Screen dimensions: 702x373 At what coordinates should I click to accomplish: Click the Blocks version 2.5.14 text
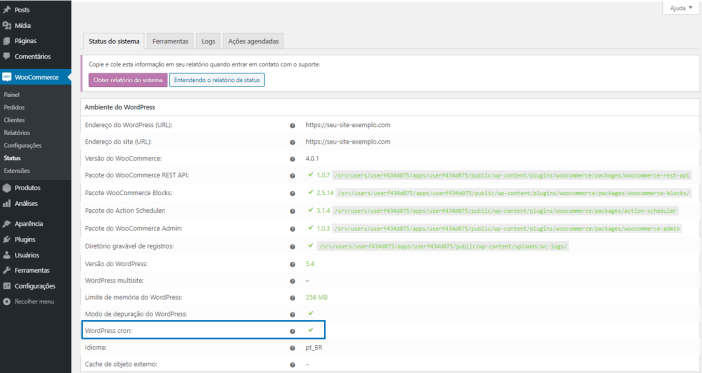pyautogui.click(x=325, y=193)
